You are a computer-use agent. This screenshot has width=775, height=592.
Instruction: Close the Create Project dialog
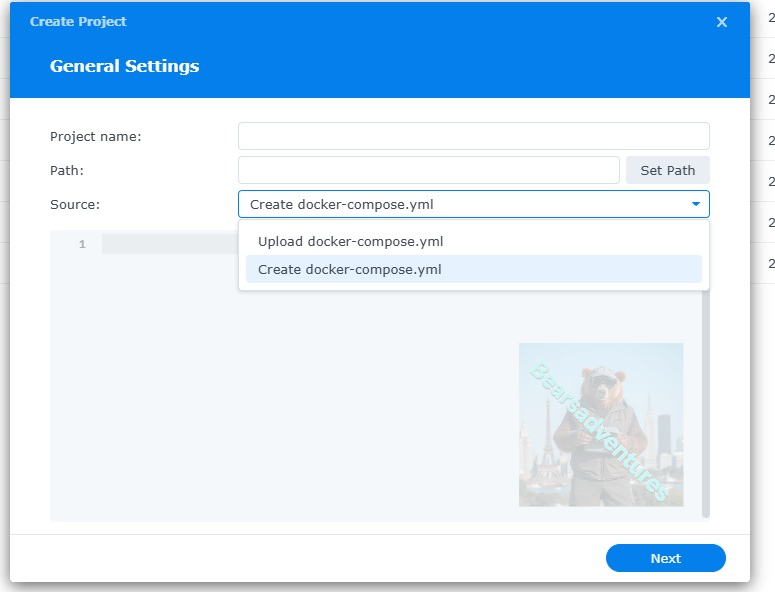722,22
